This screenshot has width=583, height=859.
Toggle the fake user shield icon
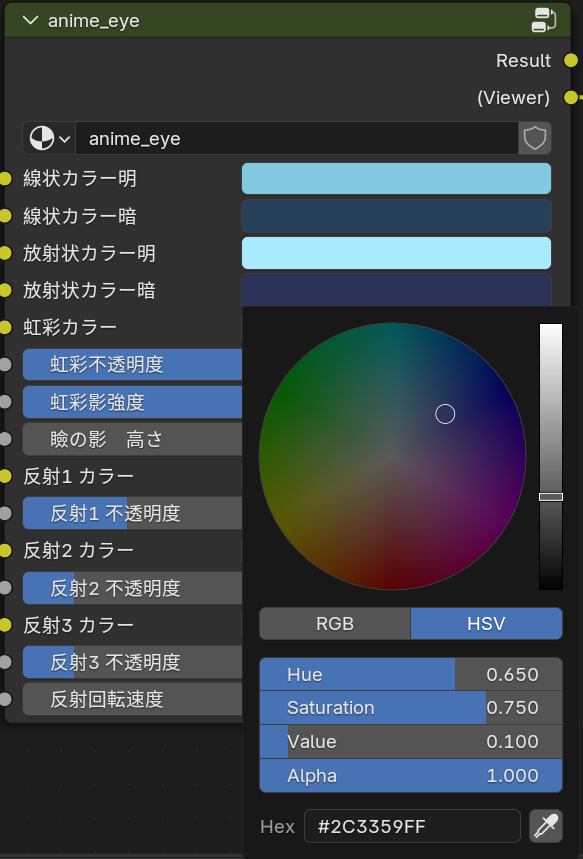coord(534,139)
